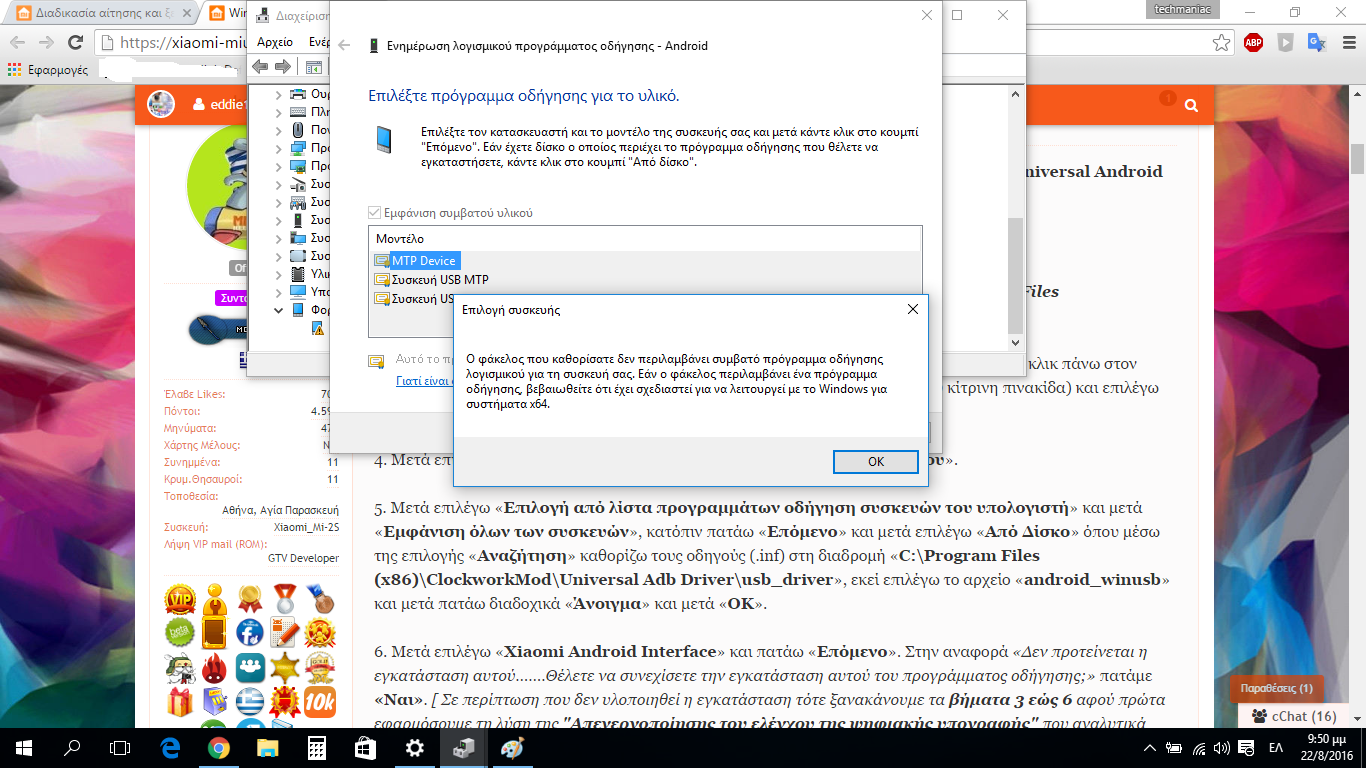Toggle the Εμφάνιση συμβατού υλικού checkbox

point(375,213)
